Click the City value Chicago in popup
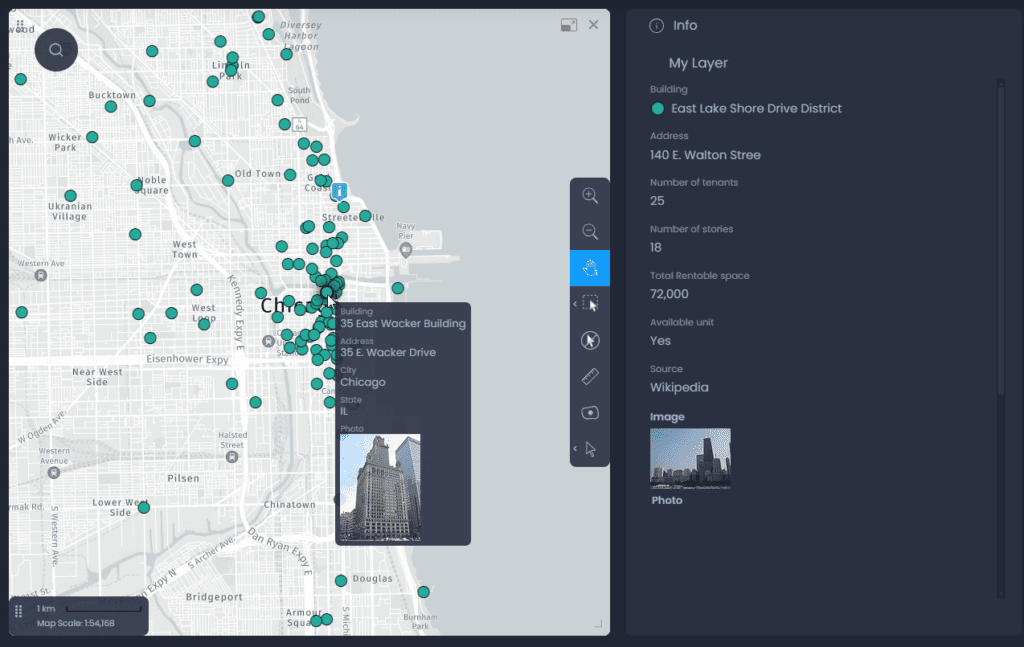Image resolution: width=1024 pixels, height=647 pixels. [x=362, y=383]
